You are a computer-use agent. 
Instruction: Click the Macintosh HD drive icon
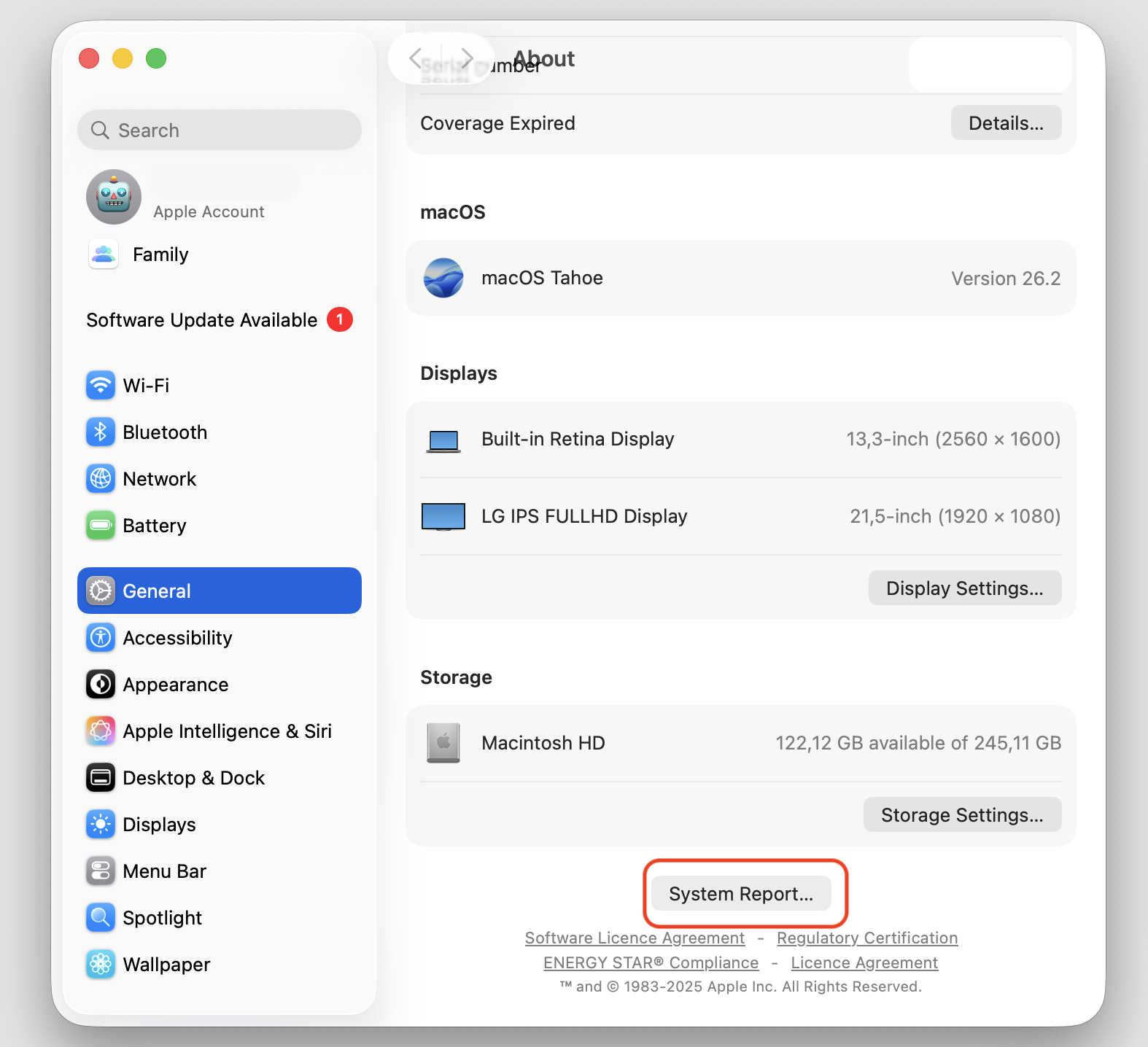(x=443, y=743)
